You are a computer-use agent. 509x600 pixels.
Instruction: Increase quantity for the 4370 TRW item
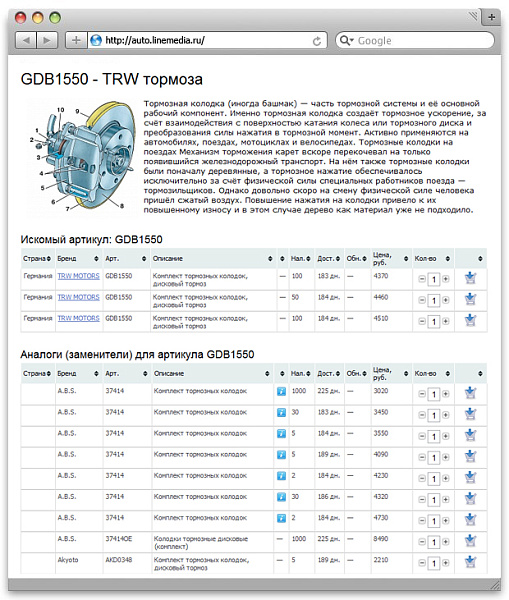point(445,279)
